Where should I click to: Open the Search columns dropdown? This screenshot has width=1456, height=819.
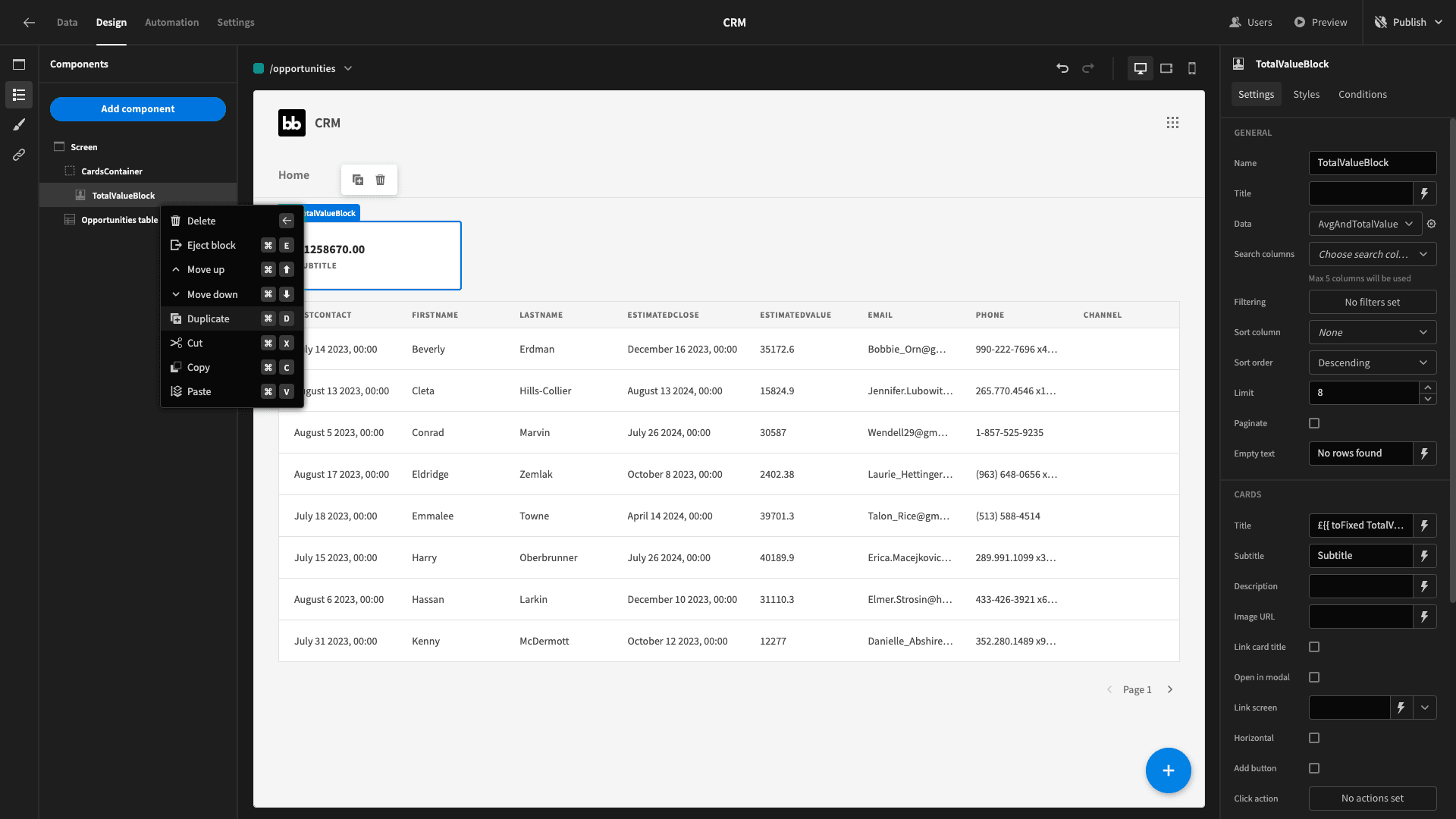[1373, 254]
